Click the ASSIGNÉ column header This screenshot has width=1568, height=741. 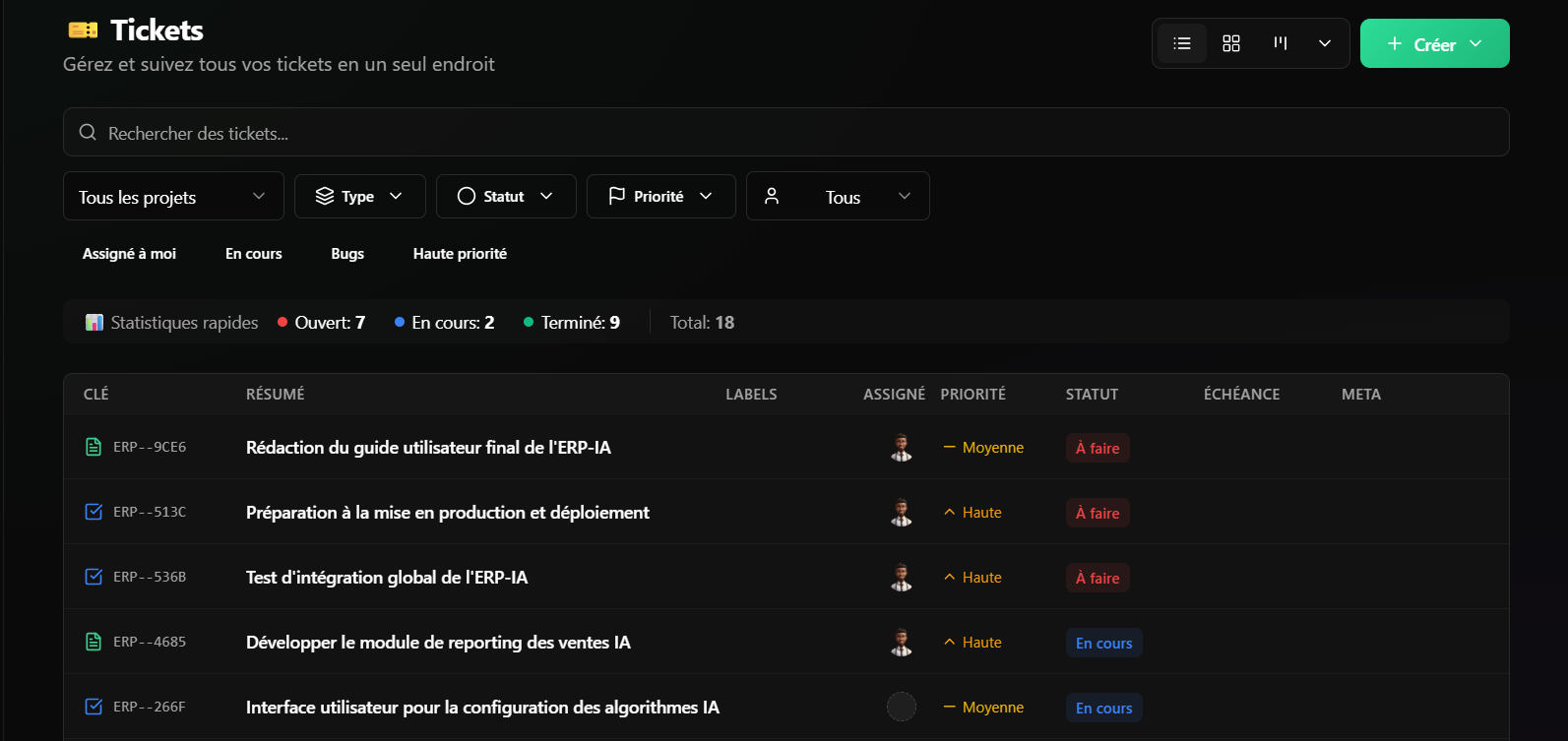tap(894, 394)
